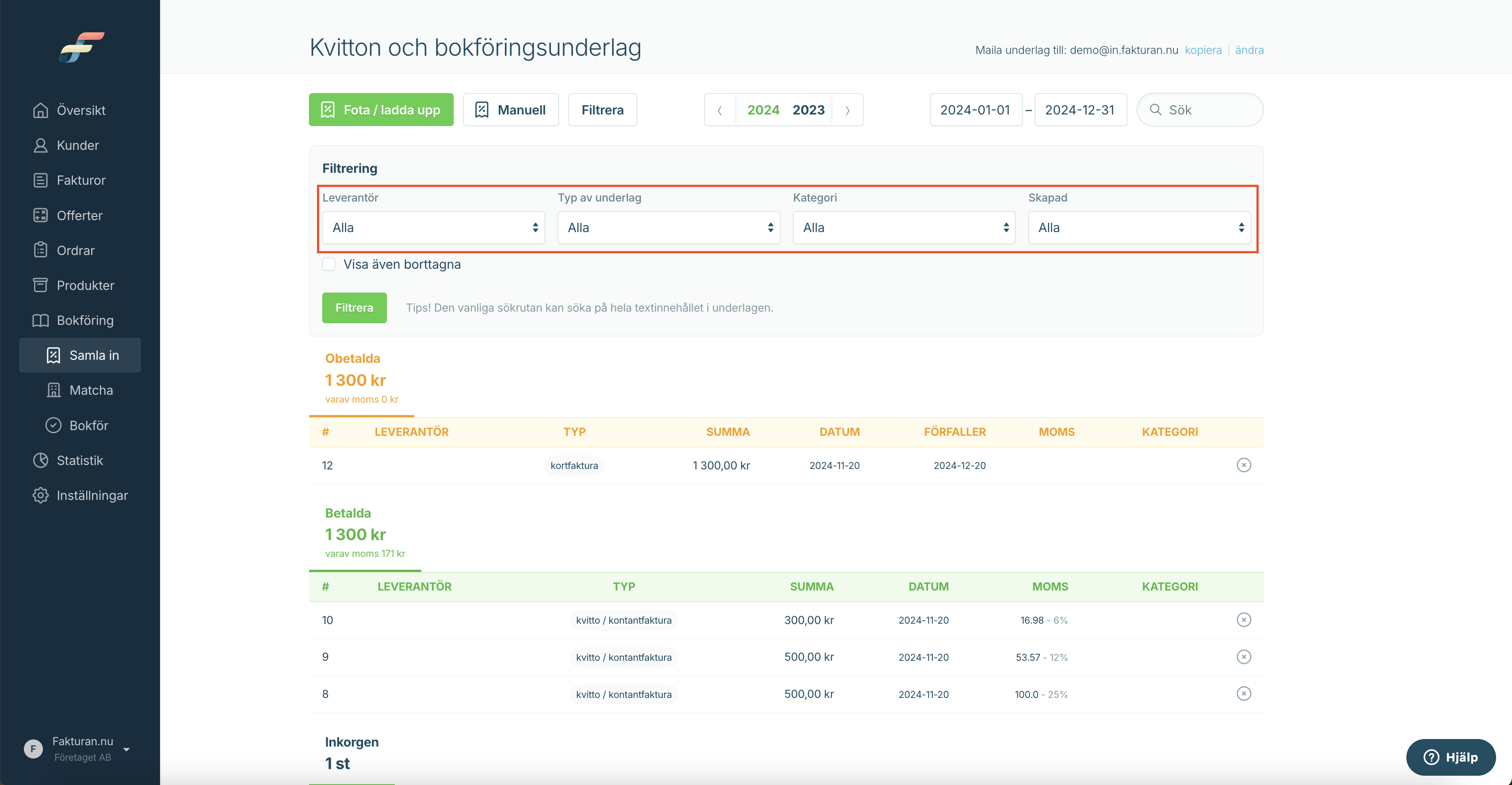Open Översikt home icon in sidebar

coord(41,111)
